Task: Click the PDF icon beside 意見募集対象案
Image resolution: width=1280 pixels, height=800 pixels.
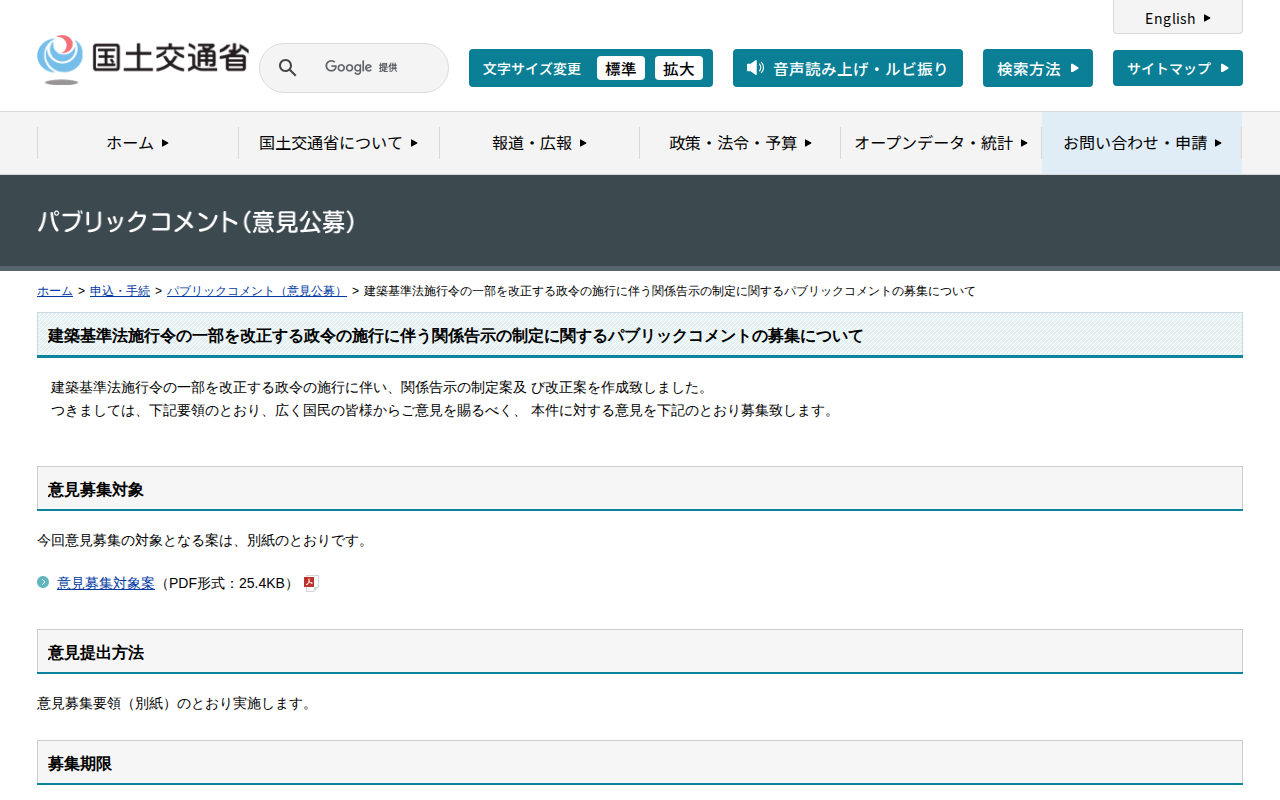Action: tap(310, 583)
